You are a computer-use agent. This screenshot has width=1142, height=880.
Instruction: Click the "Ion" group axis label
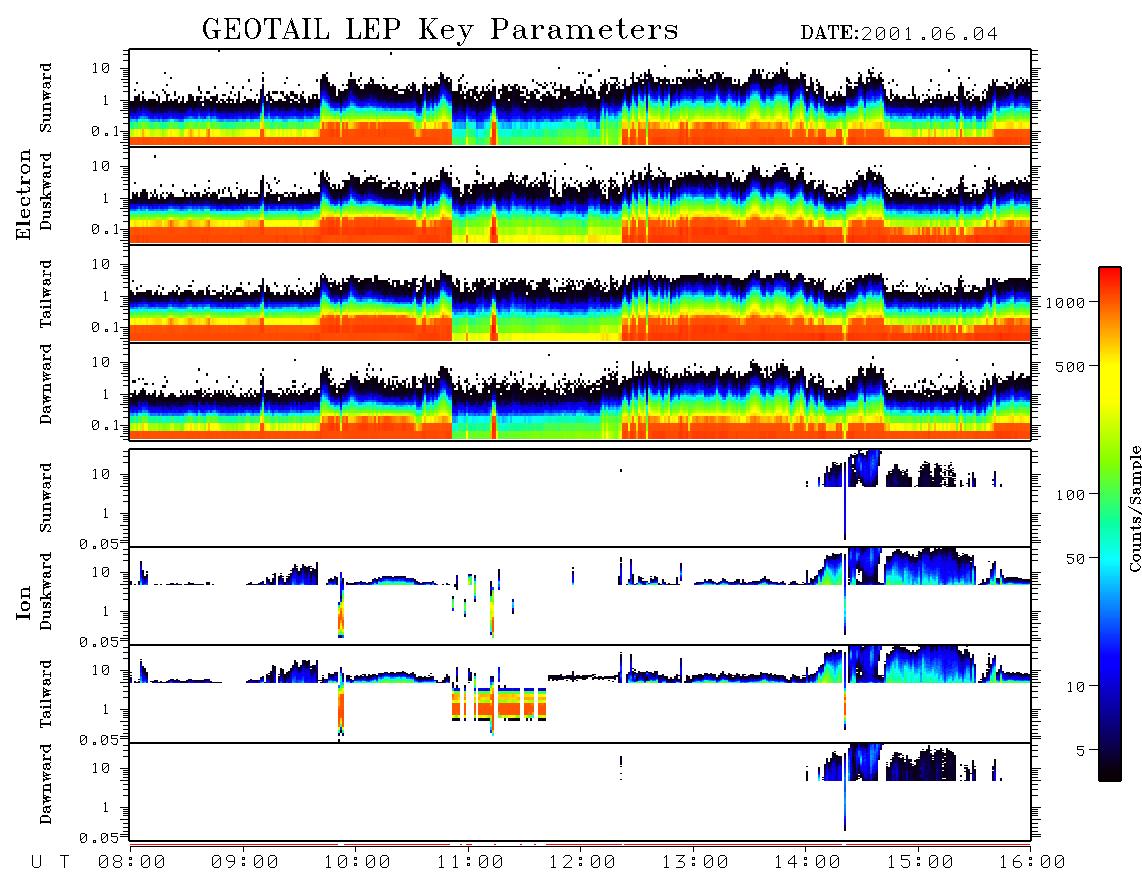tap(24, 602)
